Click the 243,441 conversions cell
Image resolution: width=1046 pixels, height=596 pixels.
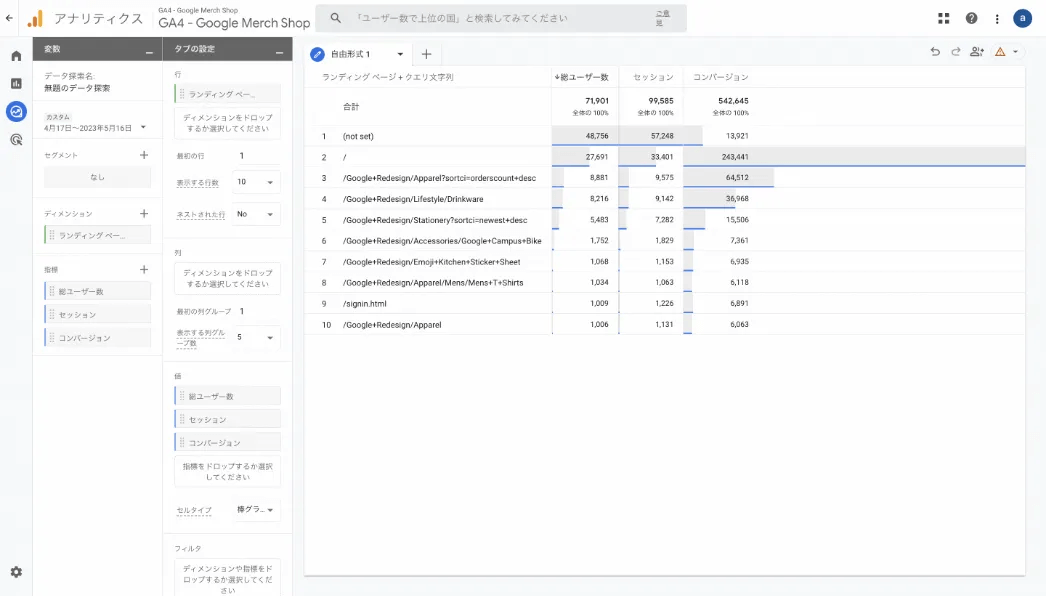click(x=734, y=157)
